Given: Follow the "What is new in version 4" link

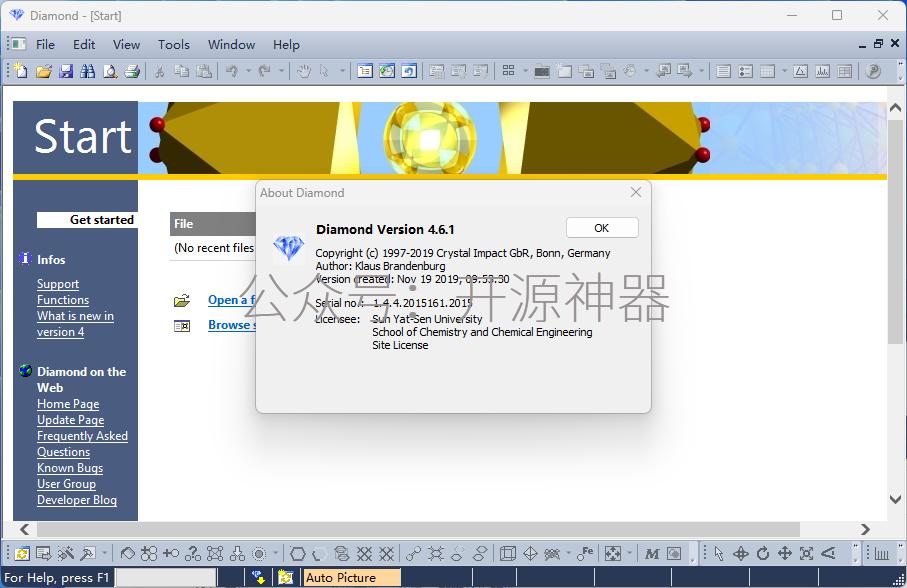Looking at the screenshot, I should pyautogui.click(x=75, y=324).
